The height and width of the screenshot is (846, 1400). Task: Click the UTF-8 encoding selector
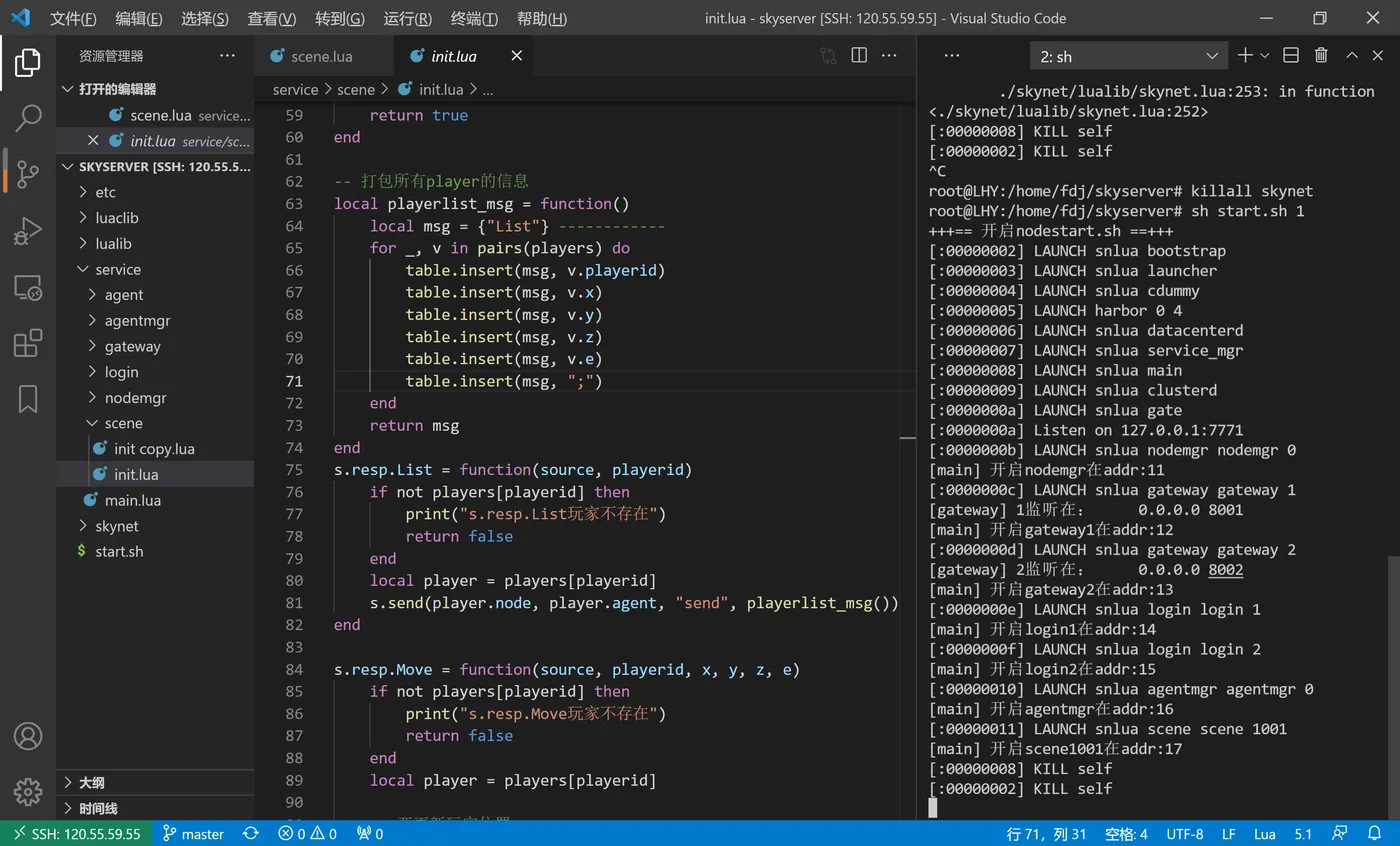(x=1185, y=833)
